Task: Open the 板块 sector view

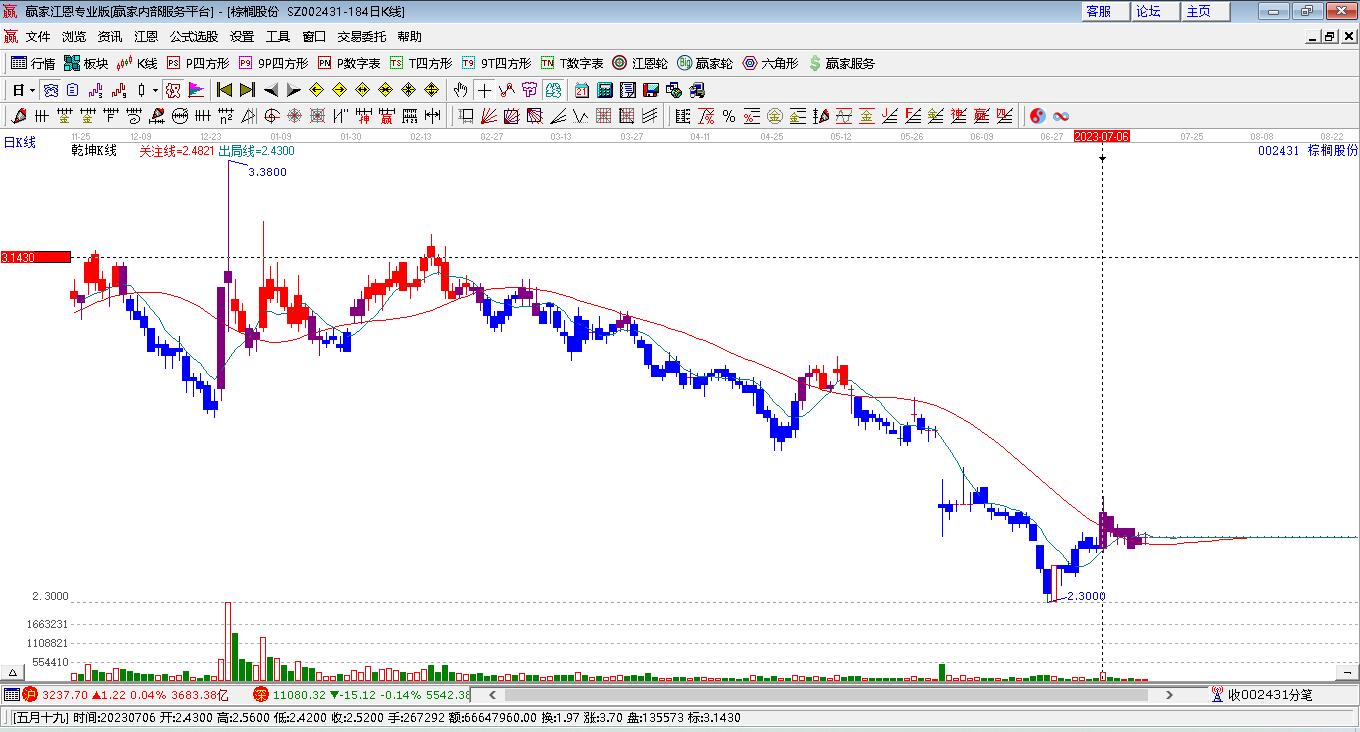Action: (x=86, y=63)
